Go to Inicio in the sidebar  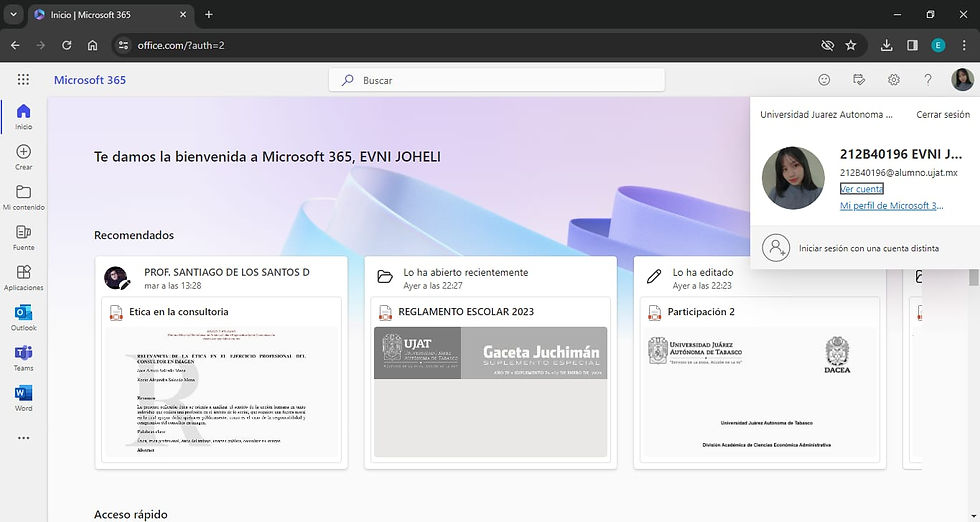tap(24, 116)
